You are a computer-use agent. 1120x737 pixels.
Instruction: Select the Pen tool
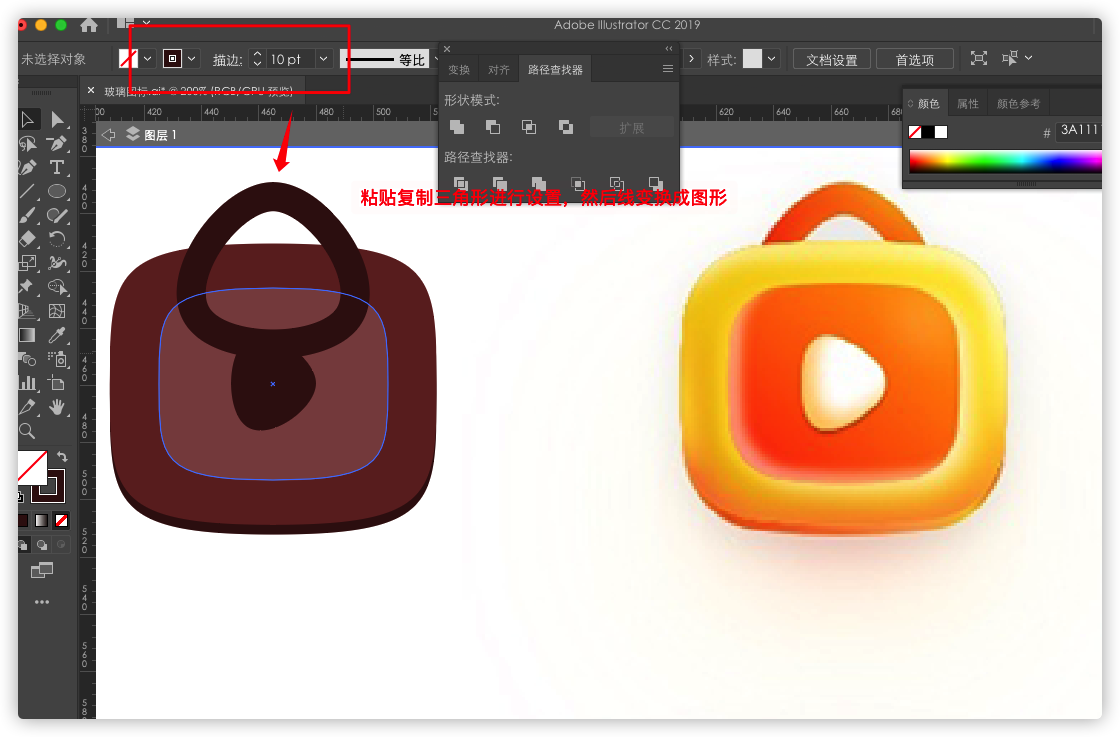point(57,144)
